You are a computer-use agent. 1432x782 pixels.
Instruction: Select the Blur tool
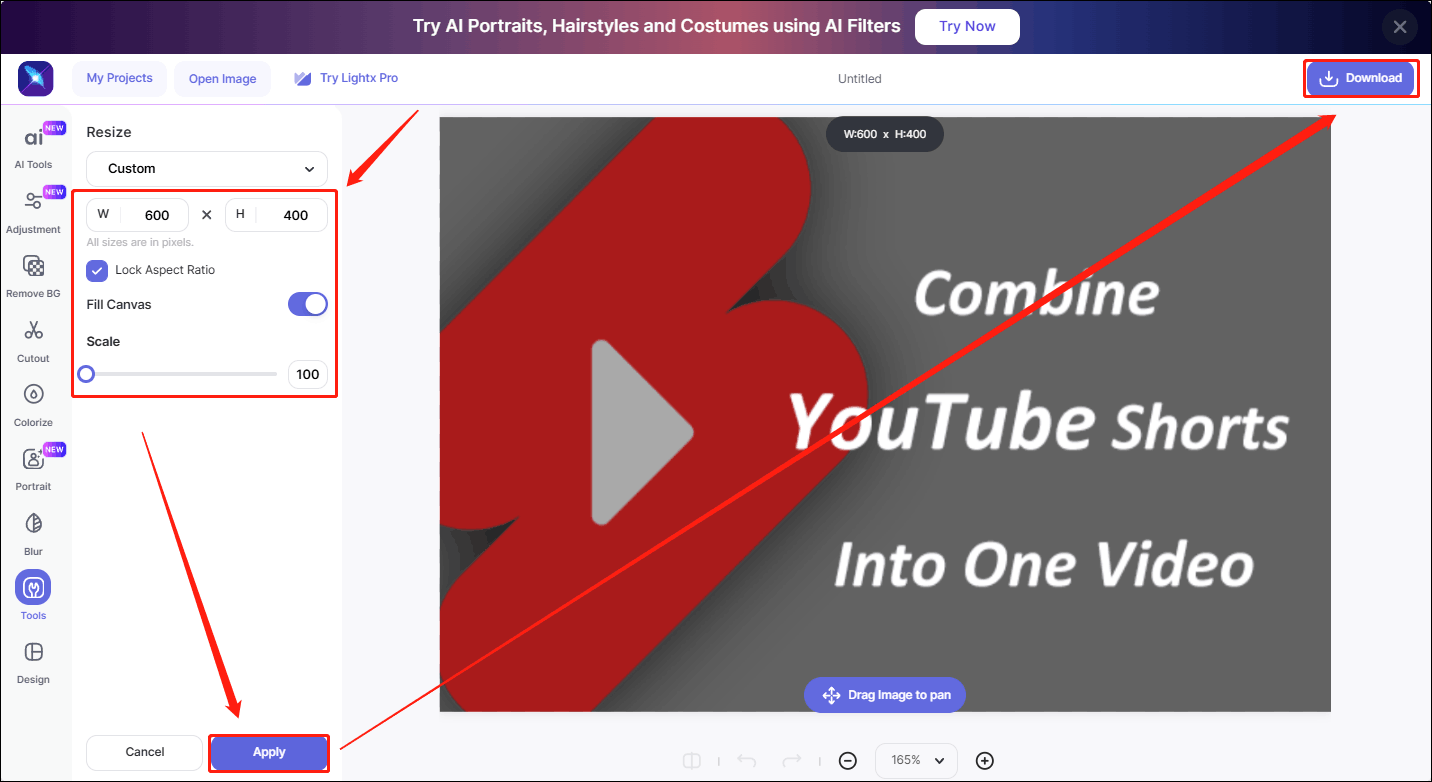coord(33,533)
